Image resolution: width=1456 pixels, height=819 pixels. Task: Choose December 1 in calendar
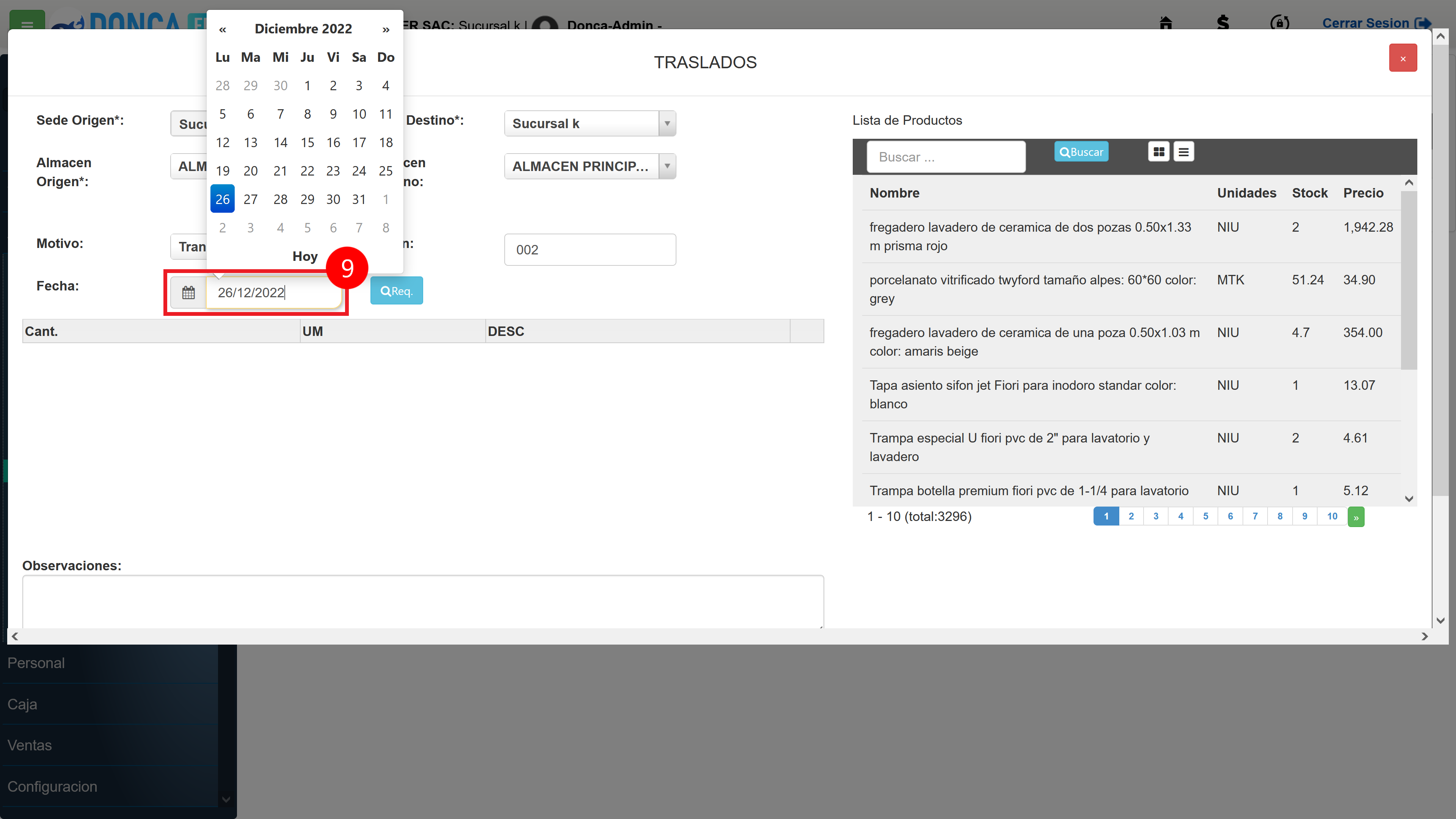click(307, 85)
